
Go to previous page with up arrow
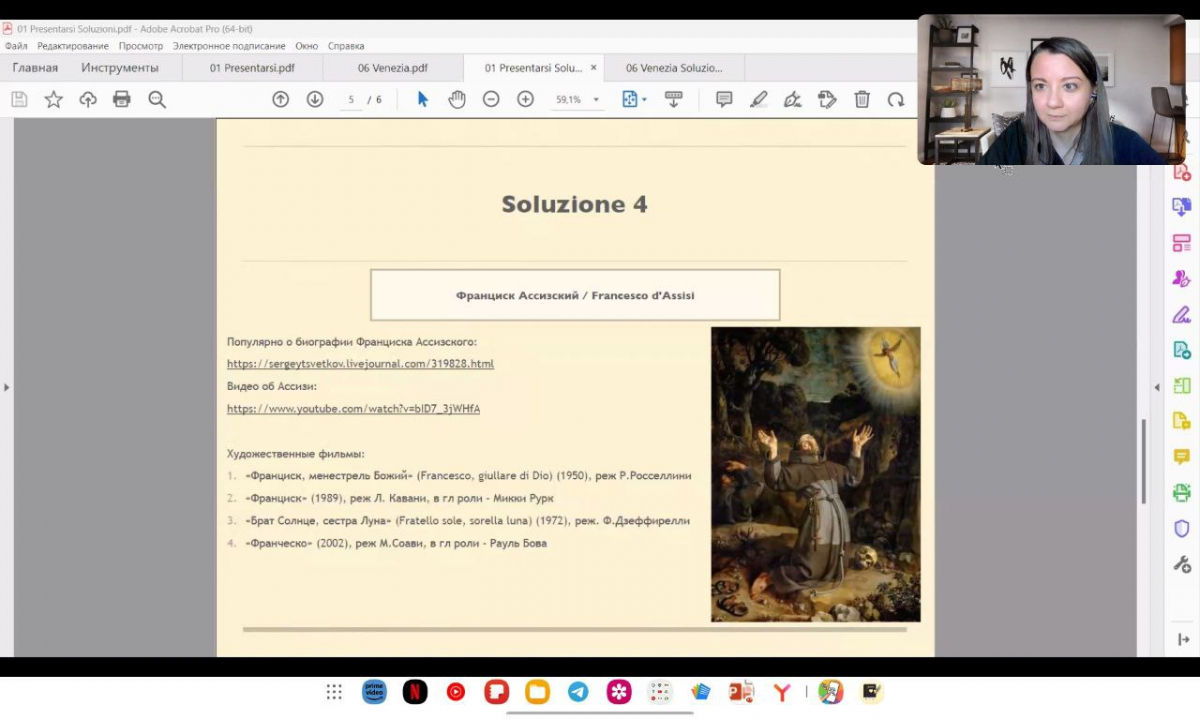pos(281,99)
